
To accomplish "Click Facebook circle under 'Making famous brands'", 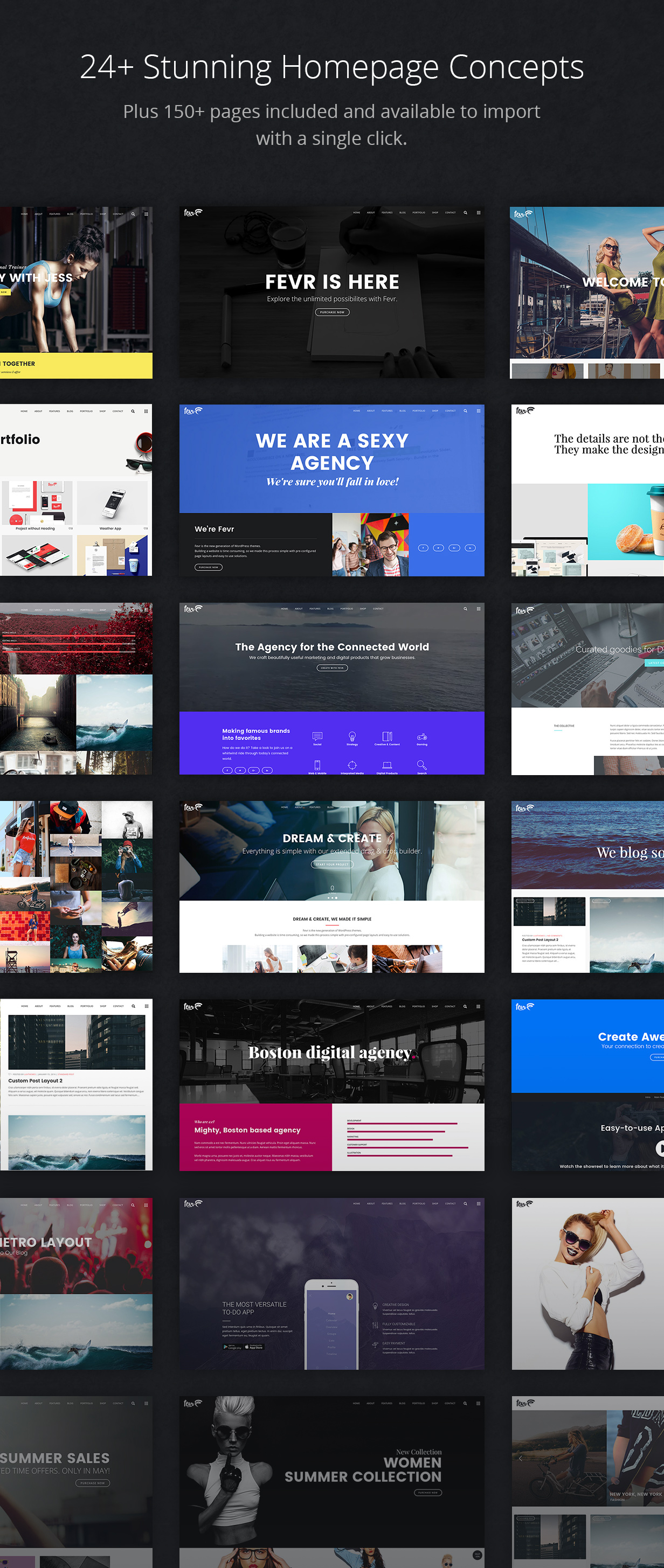I will click(227, 770).
